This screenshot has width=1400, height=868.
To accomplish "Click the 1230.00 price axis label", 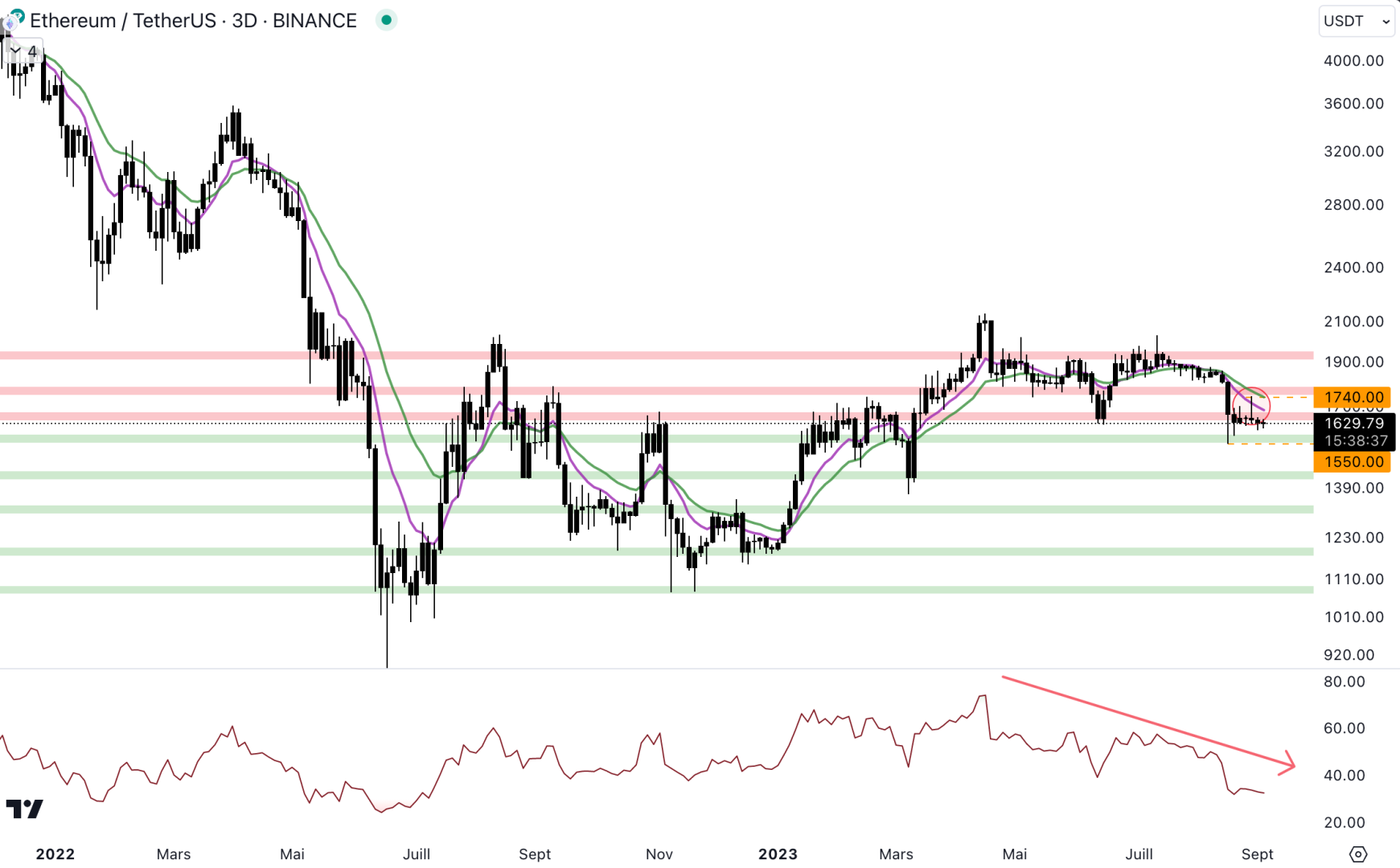I will click(x=1354, y=538).
